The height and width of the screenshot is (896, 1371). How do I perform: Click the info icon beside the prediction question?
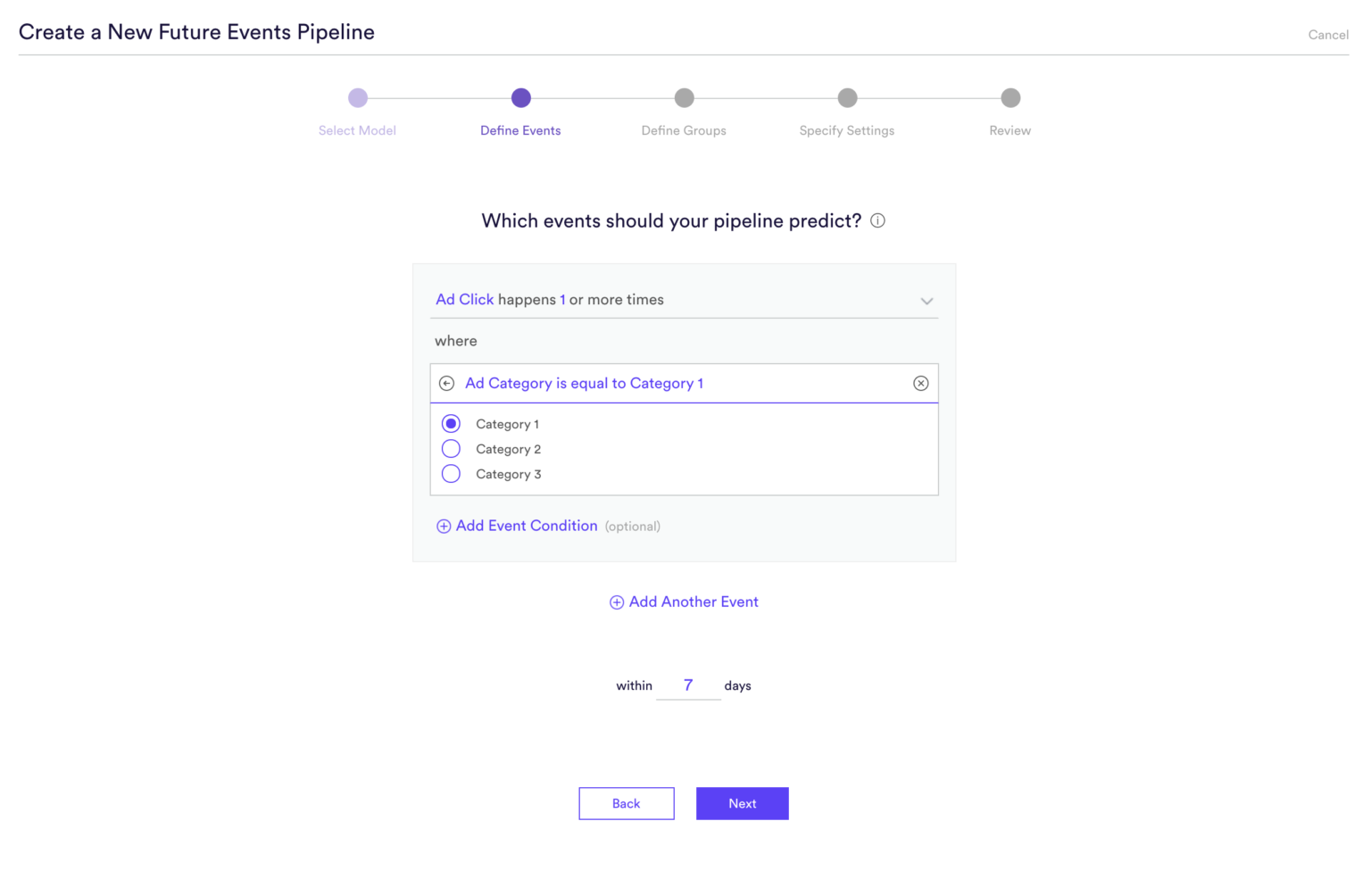[877, 220]
